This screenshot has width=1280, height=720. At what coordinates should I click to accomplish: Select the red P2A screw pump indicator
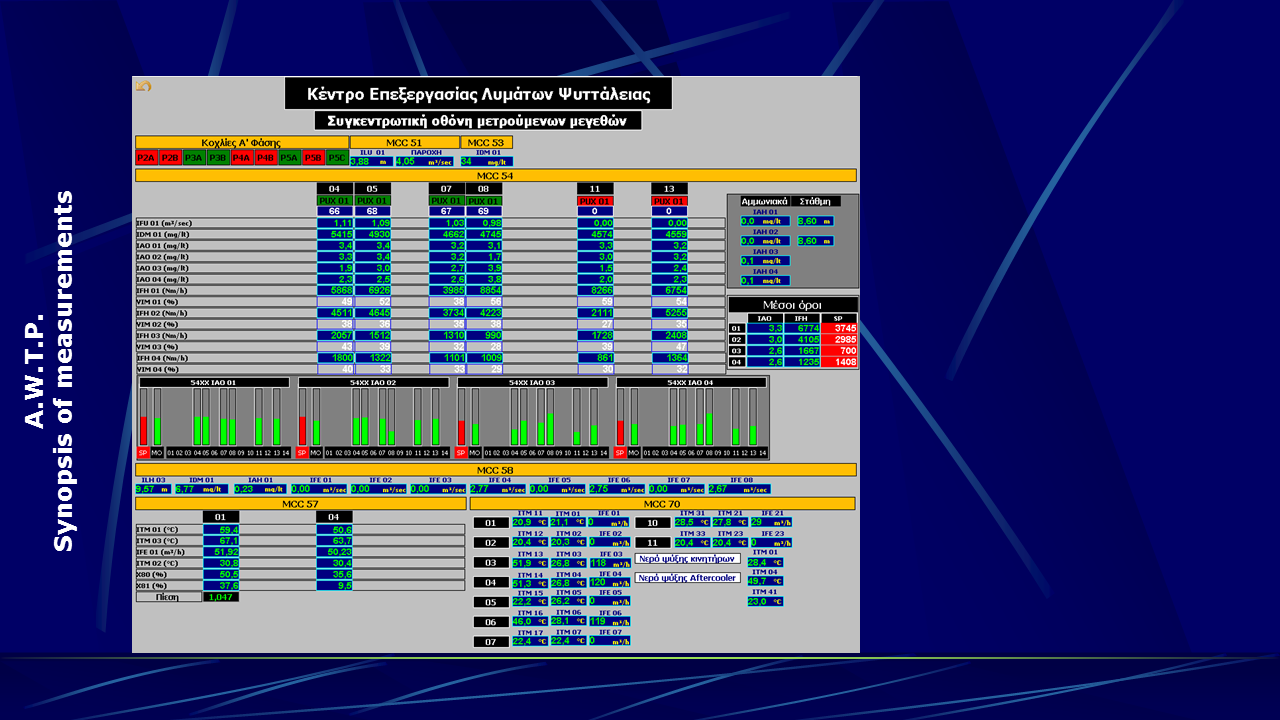click(x=146, y=158)
